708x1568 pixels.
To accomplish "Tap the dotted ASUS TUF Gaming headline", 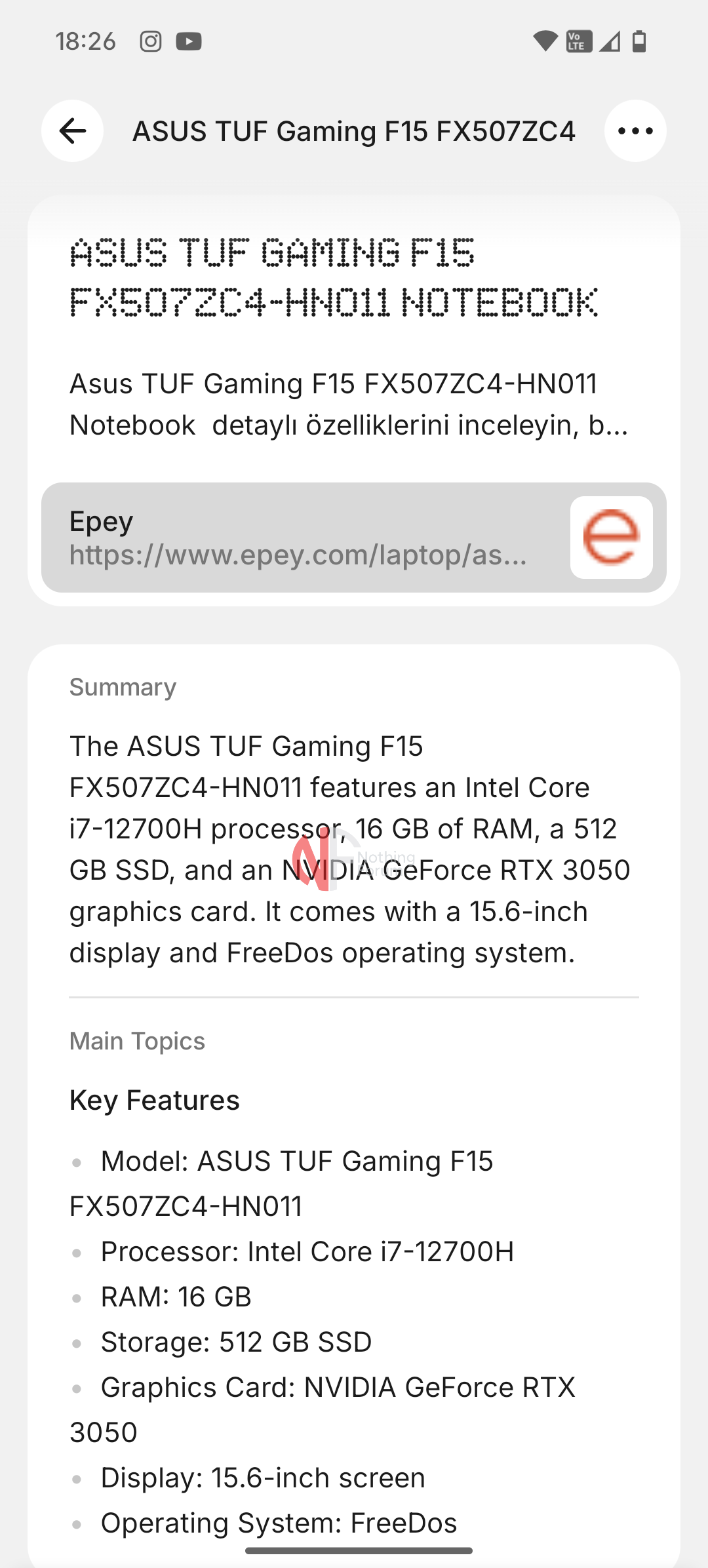I will click(333, 278).
